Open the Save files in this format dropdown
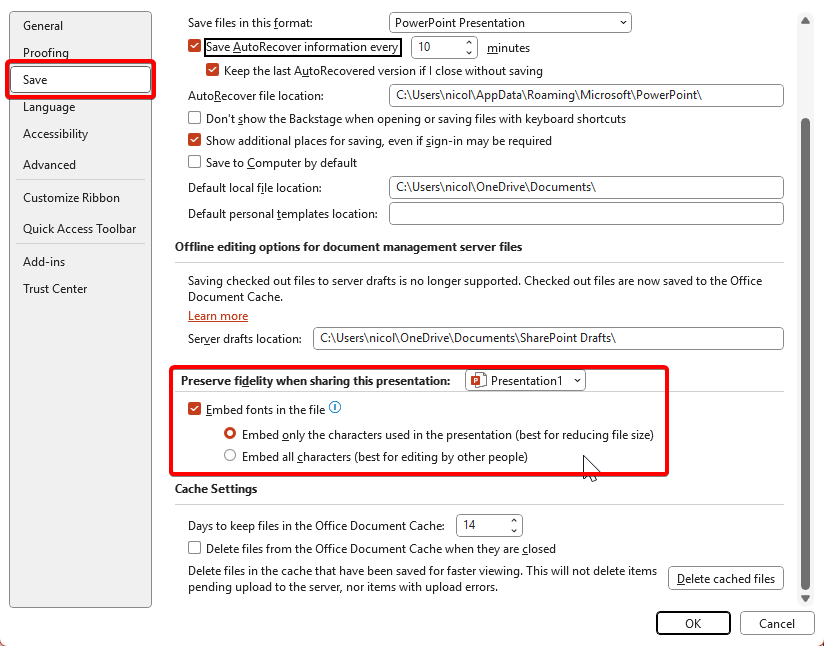The height and width of the screenshot is (646, 824). point(510,23)
